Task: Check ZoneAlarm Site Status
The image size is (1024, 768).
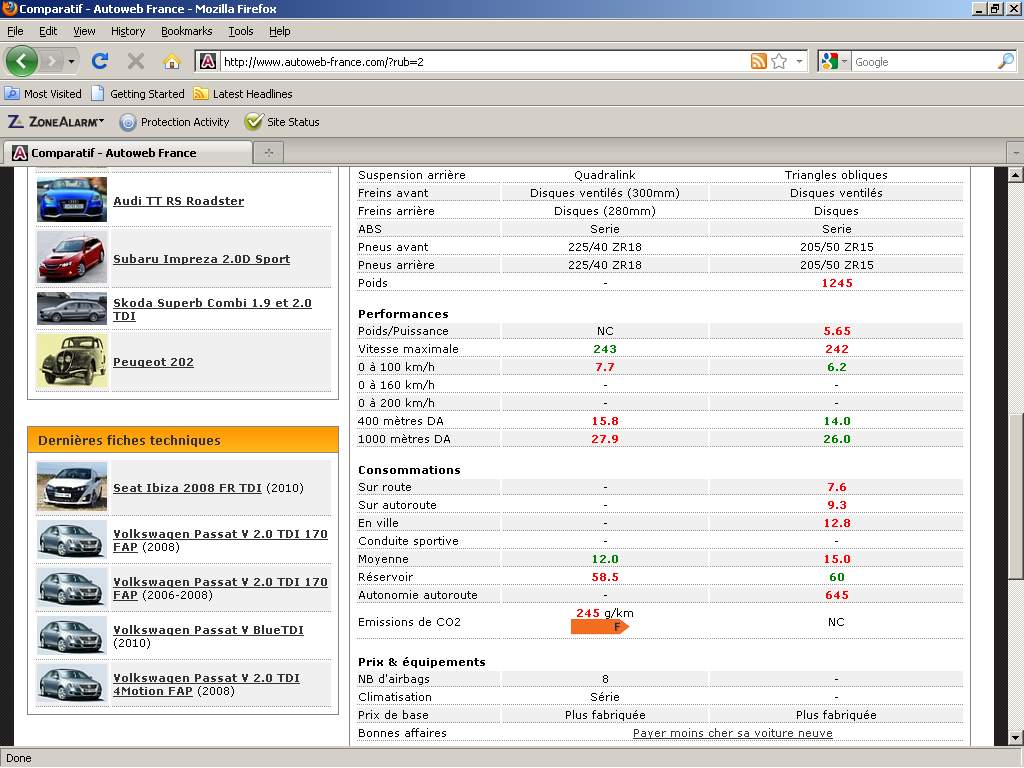Action: [282, 122]
